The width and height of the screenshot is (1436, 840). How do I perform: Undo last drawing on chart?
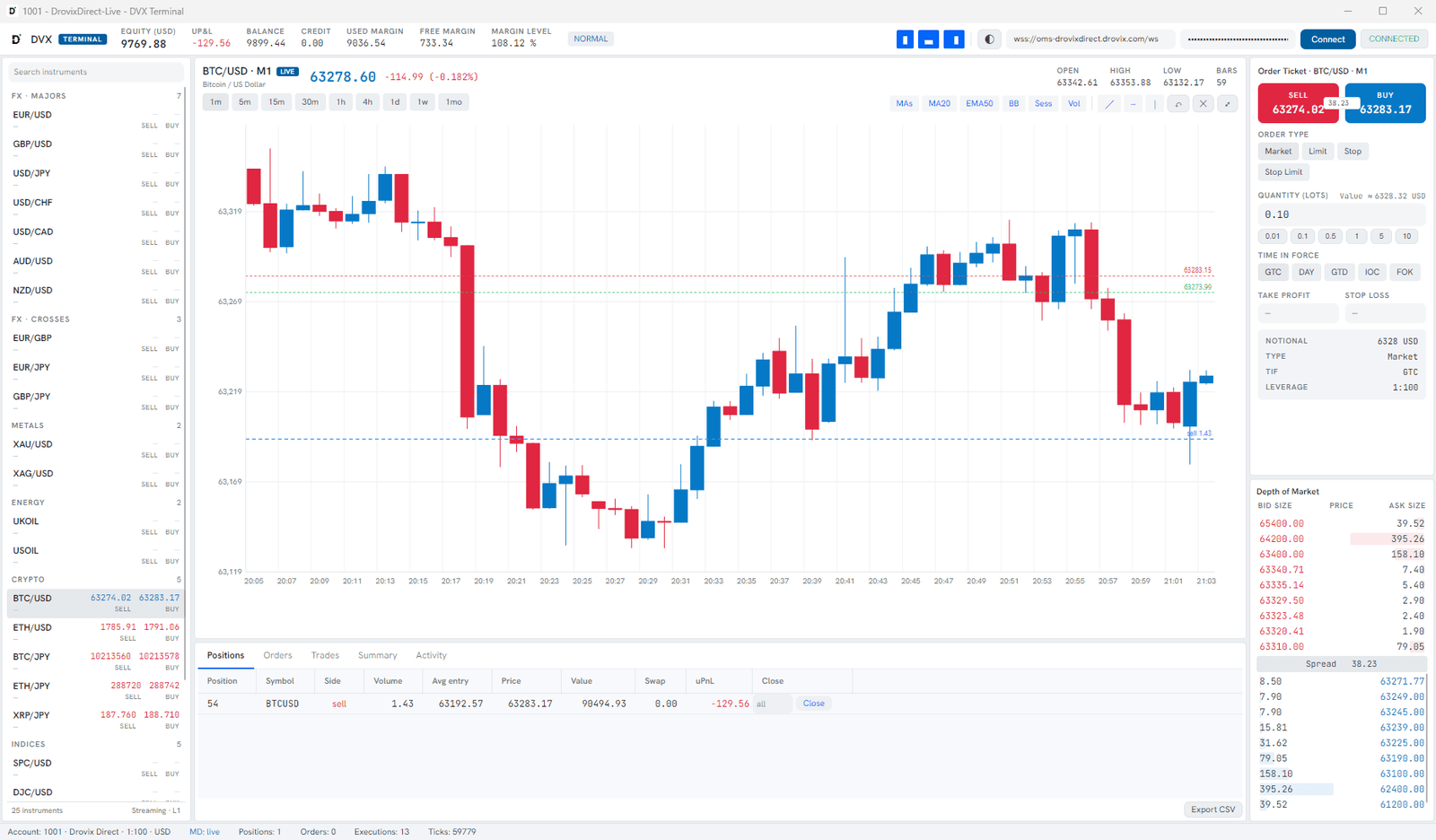[x=1179, y=104]
